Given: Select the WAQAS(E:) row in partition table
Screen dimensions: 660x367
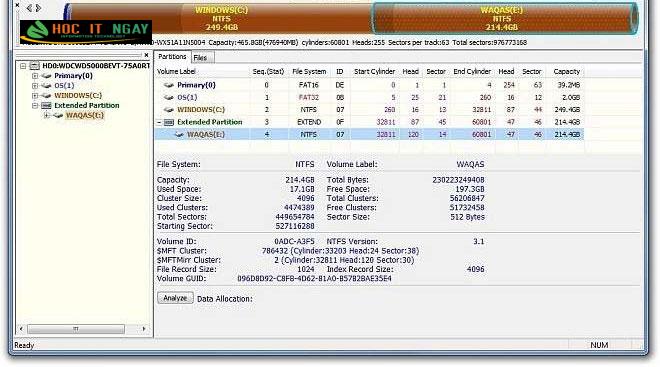Looking at the screenshot, I should click(370, 135).
